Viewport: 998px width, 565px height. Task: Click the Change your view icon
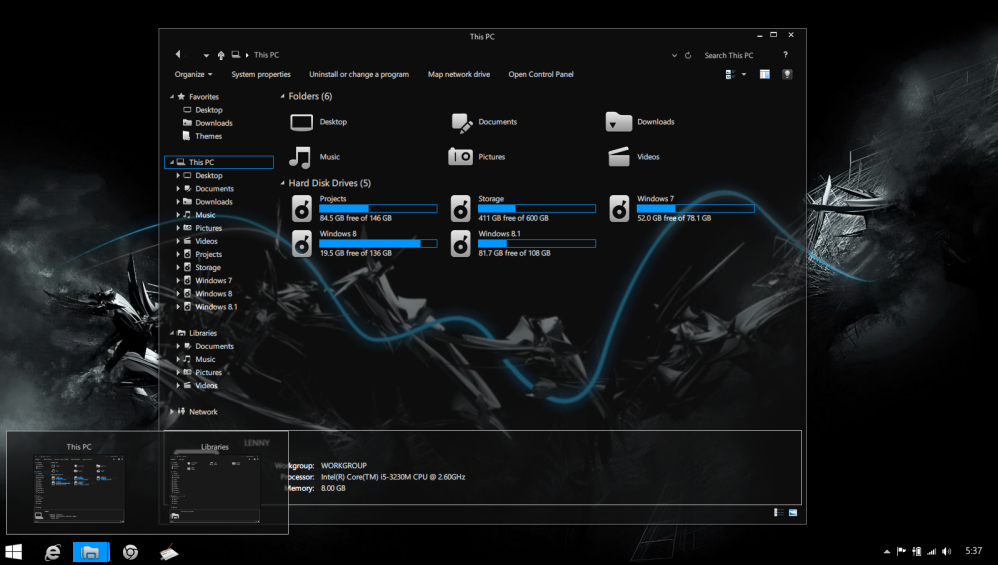[730, 74]
